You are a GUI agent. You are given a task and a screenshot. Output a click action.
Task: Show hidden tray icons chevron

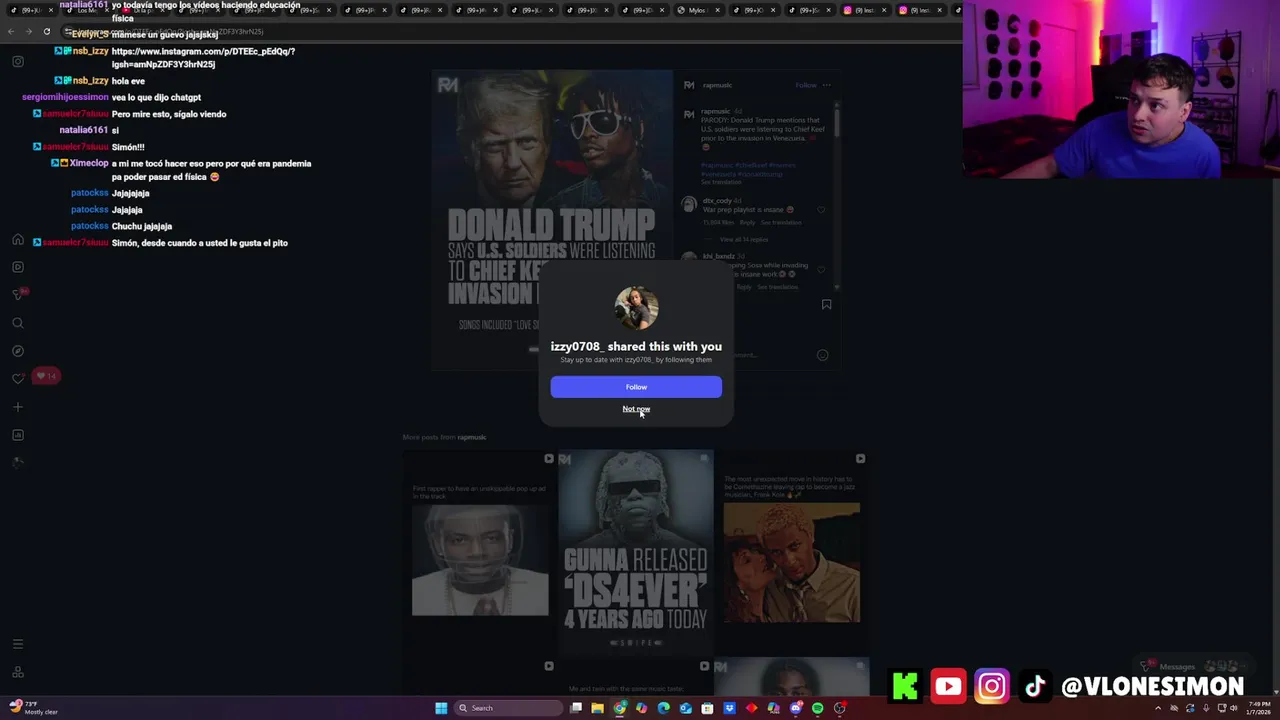[x=1158, y=708]
